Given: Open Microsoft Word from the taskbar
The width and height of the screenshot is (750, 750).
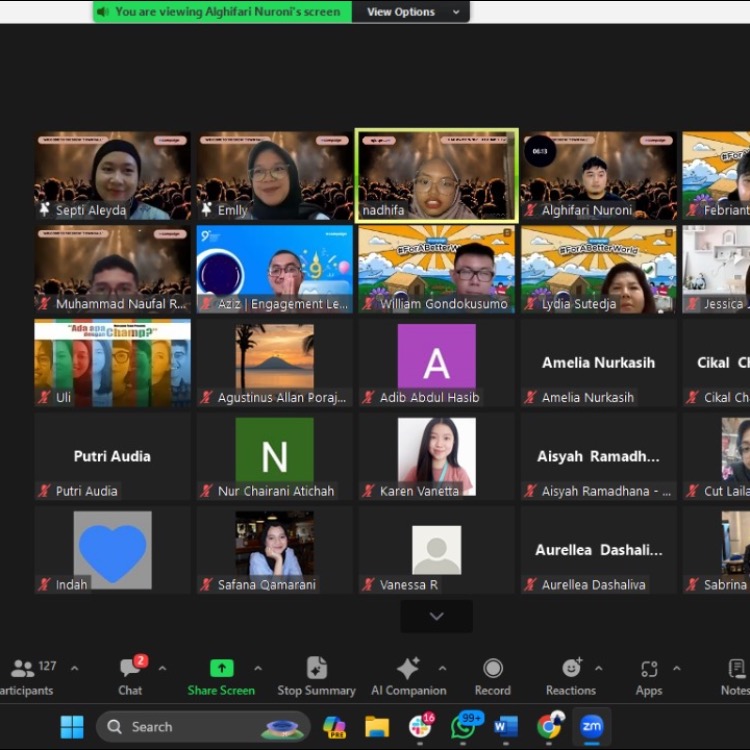Looking at the screenshot, I should point(506,727).
